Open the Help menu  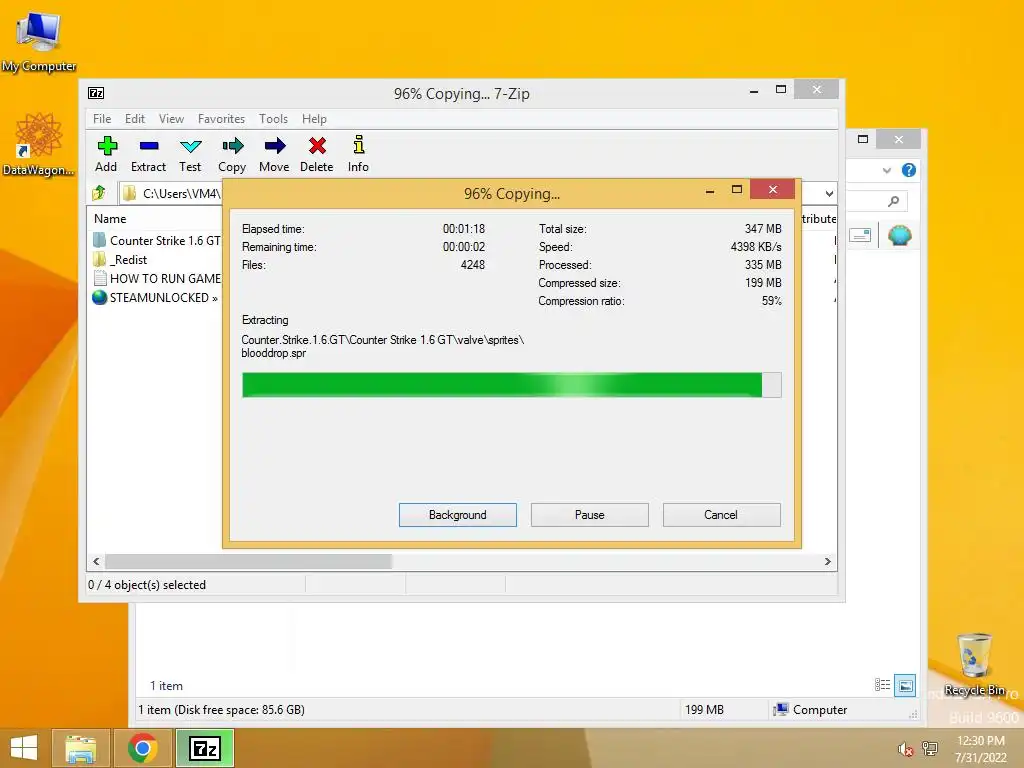point(314,119)
